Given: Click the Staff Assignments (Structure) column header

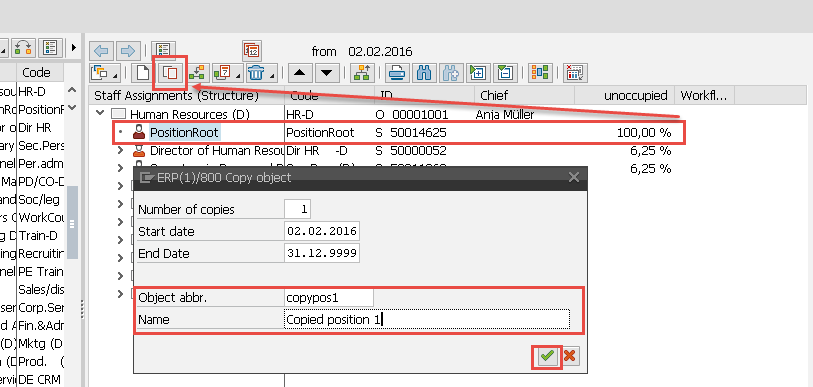Looking at the screenshot, I should [x=187, y=95].
